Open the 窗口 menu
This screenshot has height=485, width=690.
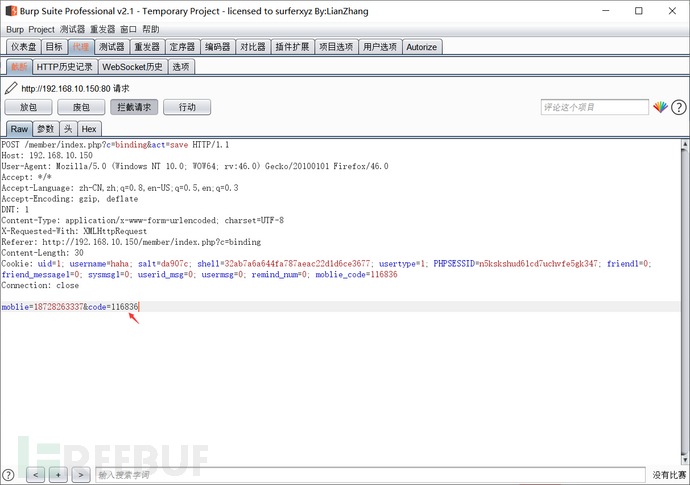[128, 29]
